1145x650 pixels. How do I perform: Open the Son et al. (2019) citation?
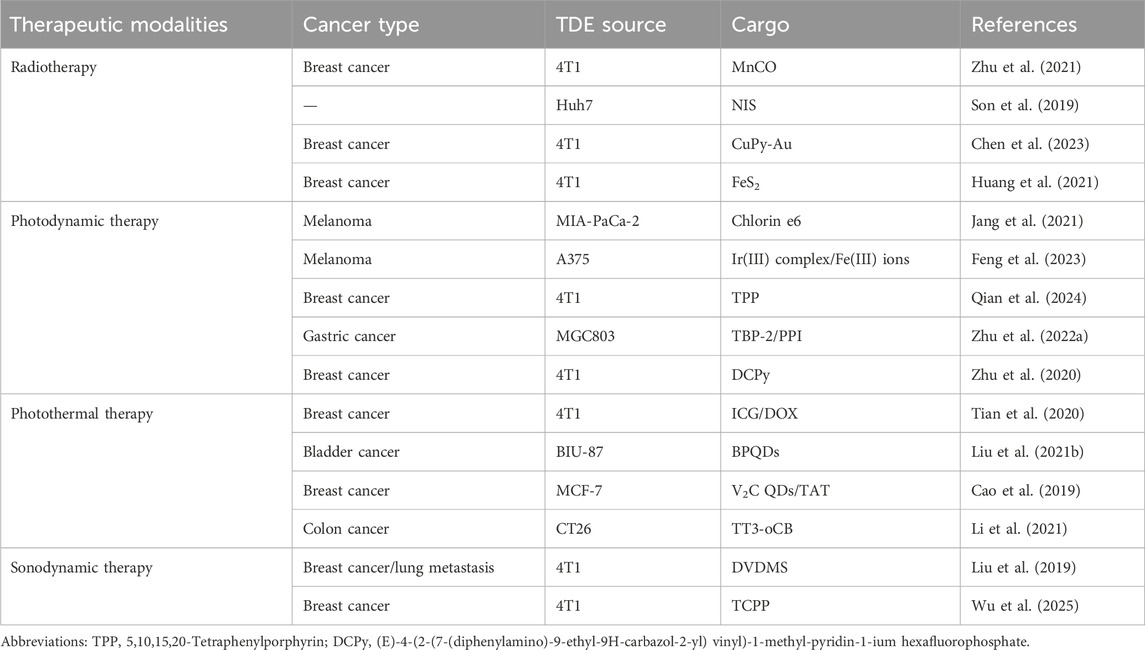(1025, 105)
